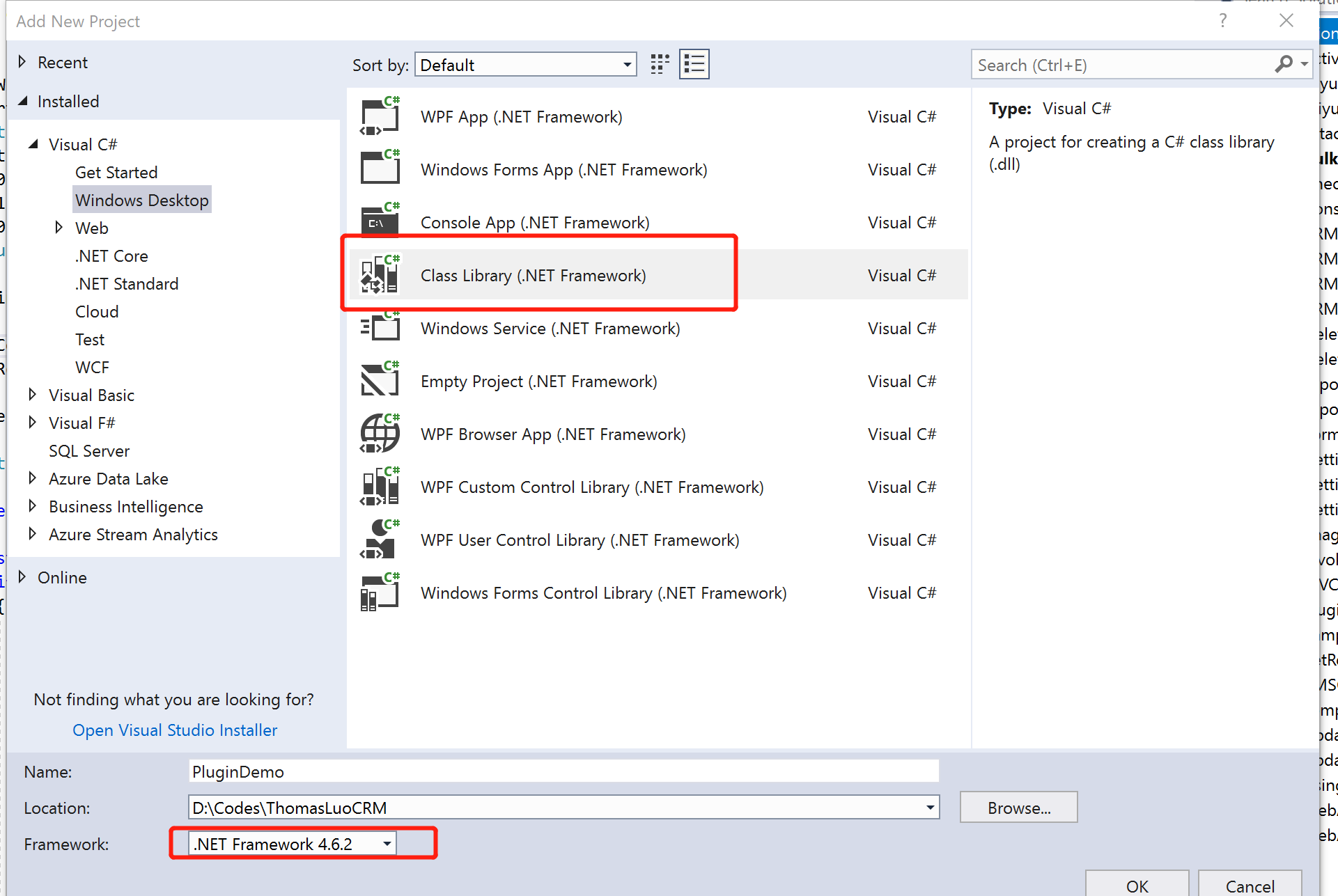Expand the Business Intelligence node arrow

coord(32,505)
